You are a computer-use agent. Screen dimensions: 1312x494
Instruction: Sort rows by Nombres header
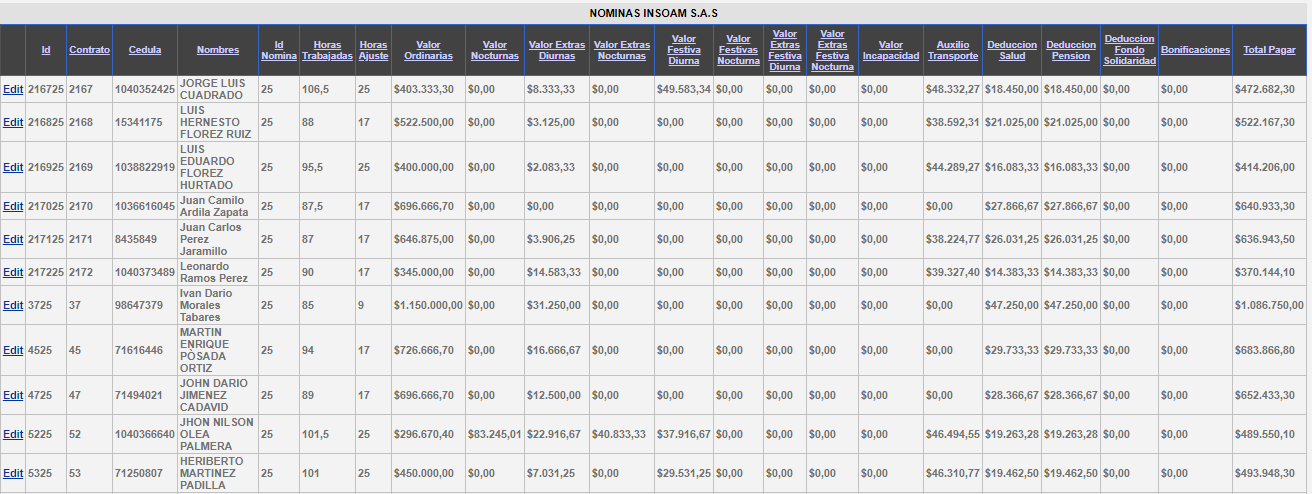218,50
